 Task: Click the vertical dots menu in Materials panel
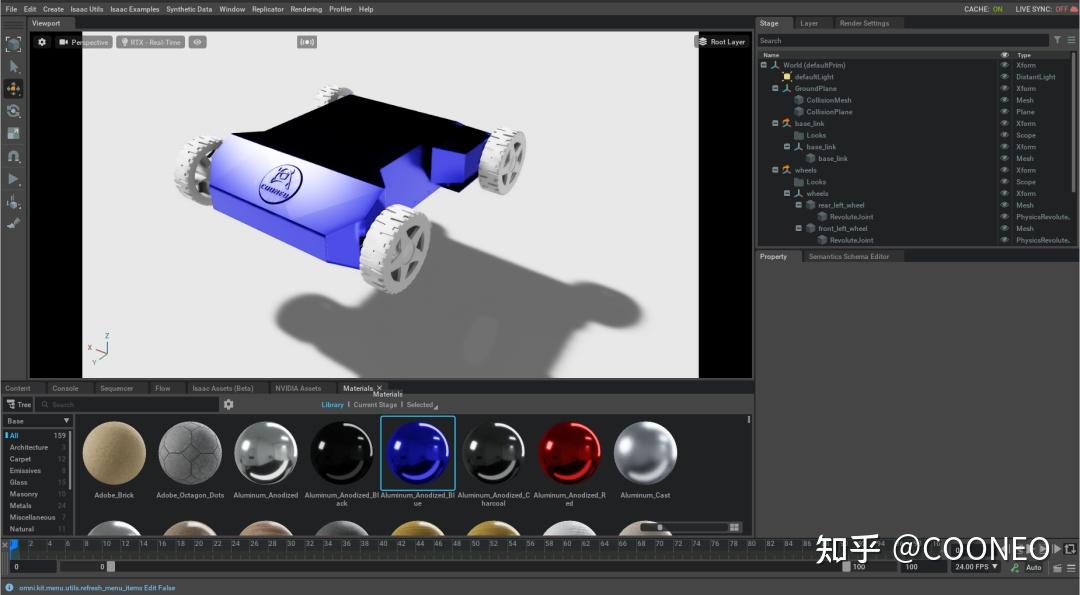(749, 419)
